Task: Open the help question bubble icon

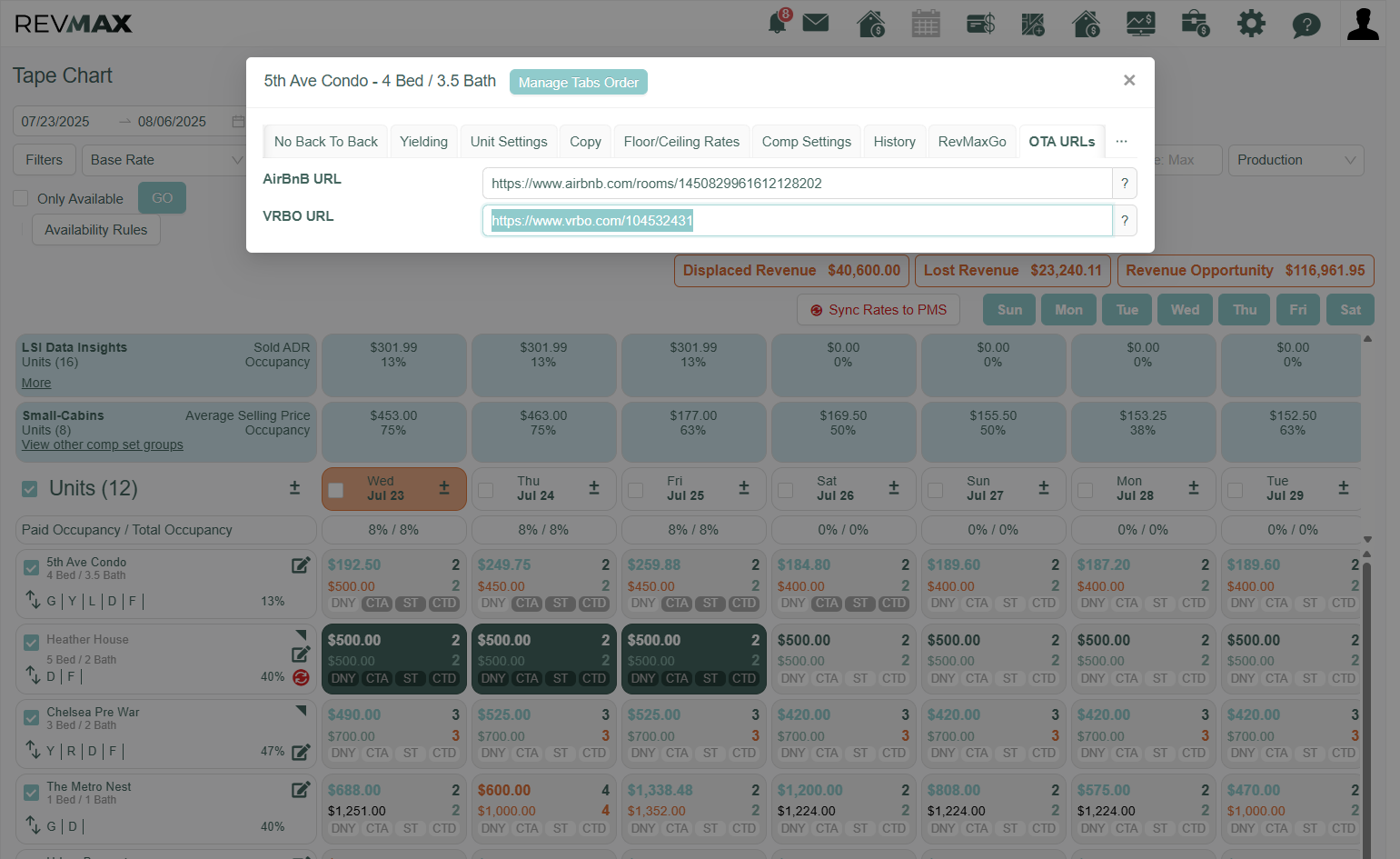Action: [1306, 25]
